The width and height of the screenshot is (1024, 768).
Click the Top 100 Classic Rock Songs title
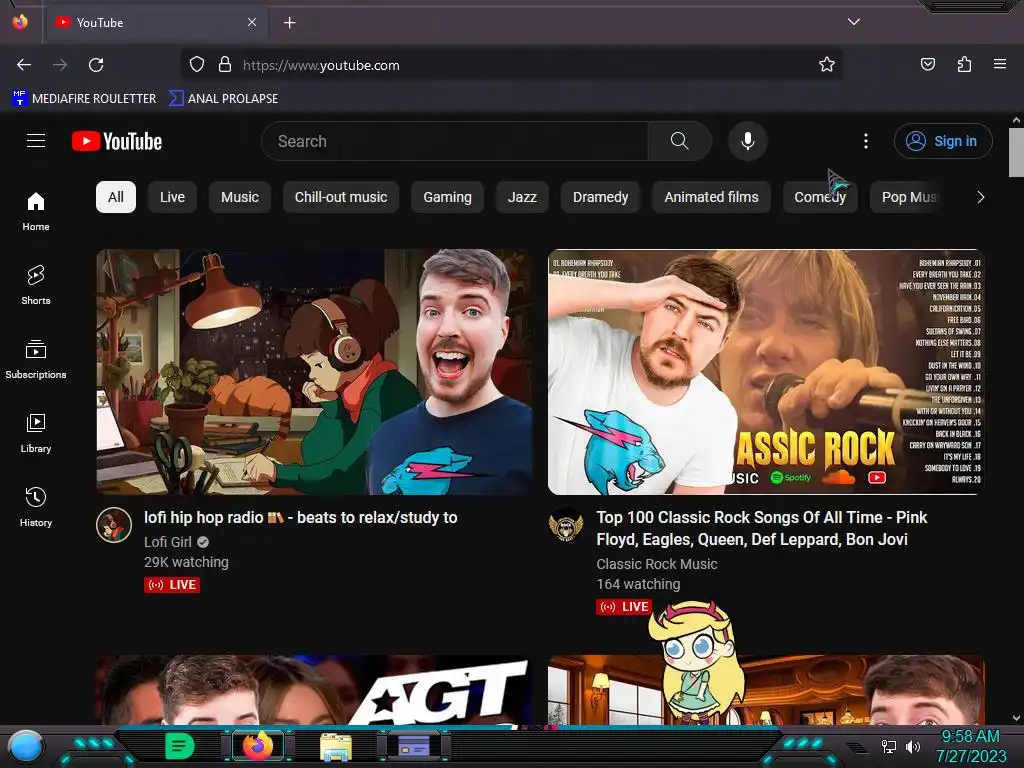tap(761, 528)
